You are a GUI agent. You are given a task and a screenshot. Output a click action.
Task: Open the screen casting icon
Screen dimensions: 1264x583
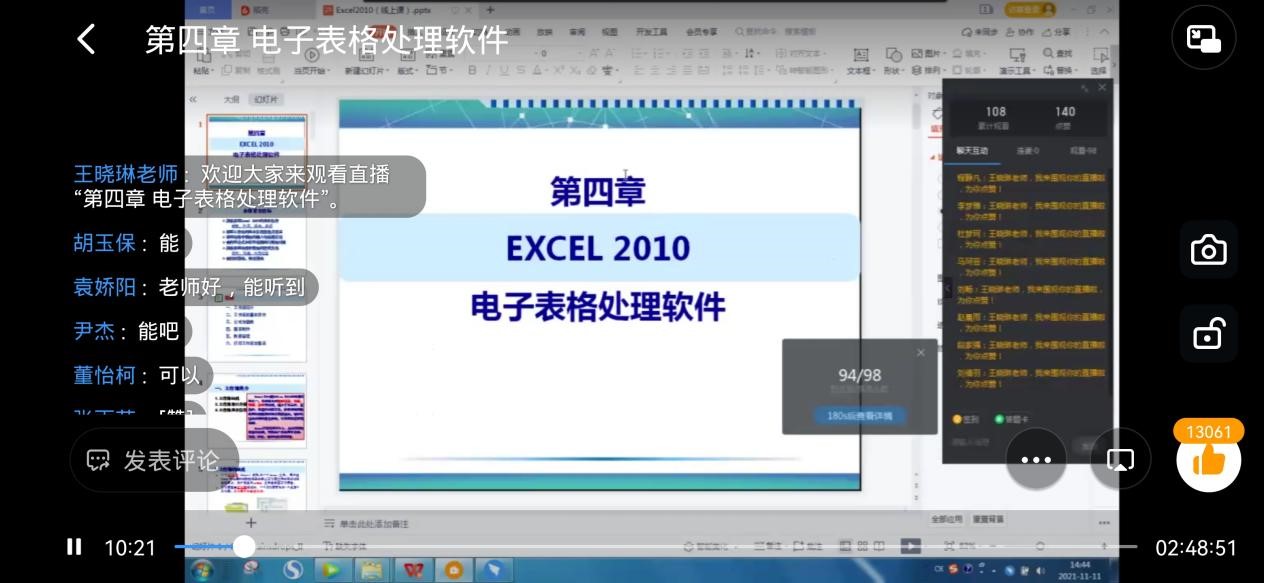[x=1120, y=459]
